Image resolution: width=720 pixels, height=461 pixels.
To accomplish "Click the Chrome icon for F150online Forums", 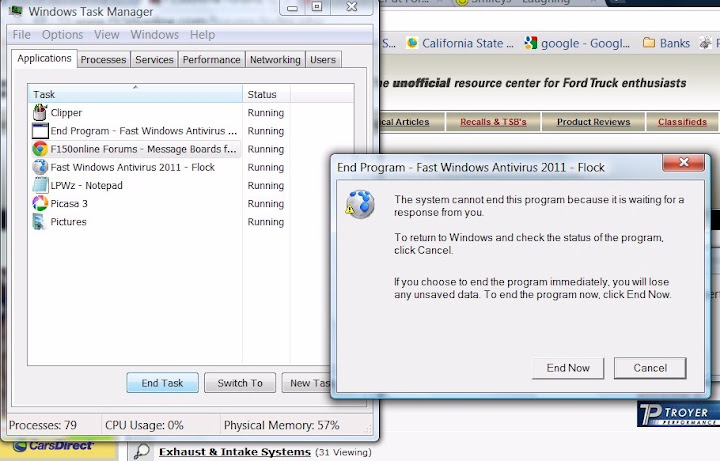I will point(40,149).
